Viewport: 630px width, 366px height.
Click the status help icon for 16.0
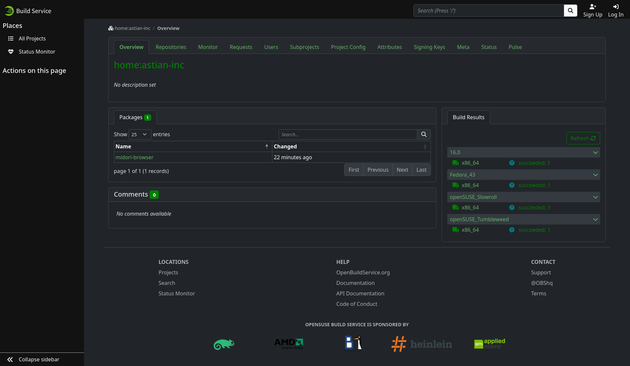(x=511, y=163)
